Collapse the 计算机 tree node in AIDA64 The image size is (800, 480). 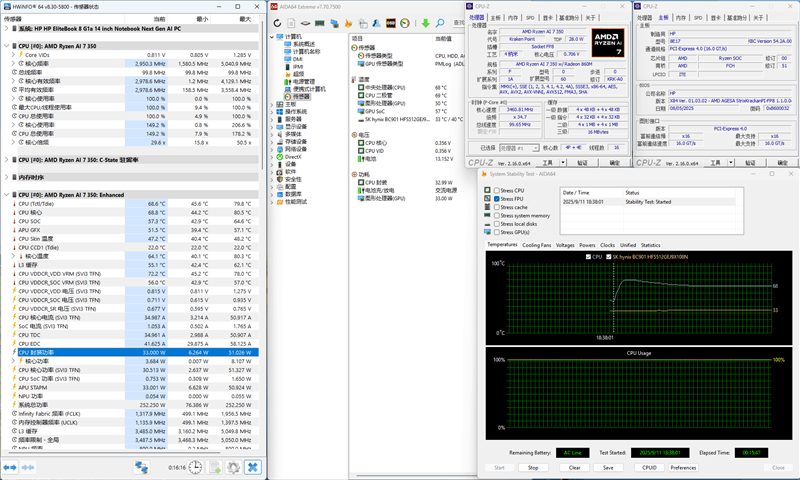(x=274, y=37)
